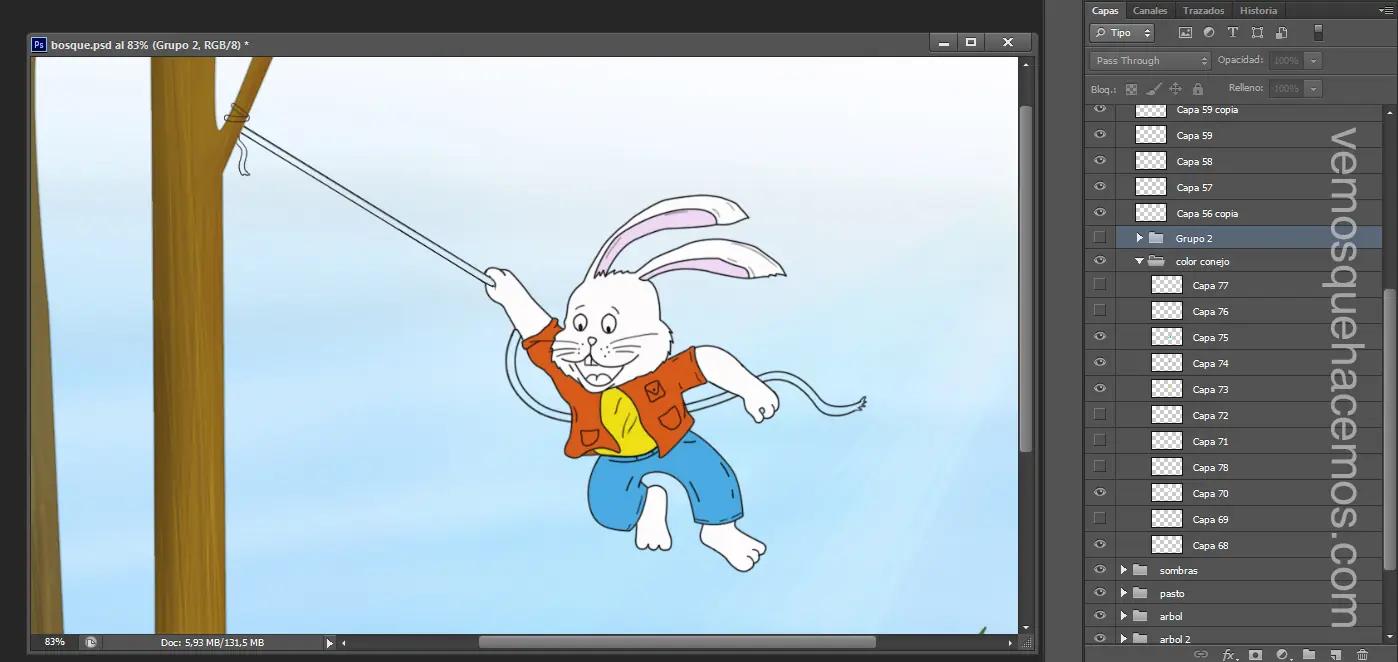This screenshot has height=662, width=1398.
Task: Click the Doc: 5,93 MB/131,5 MB status text
Action: pyautogui.click(x=212, y=643)
